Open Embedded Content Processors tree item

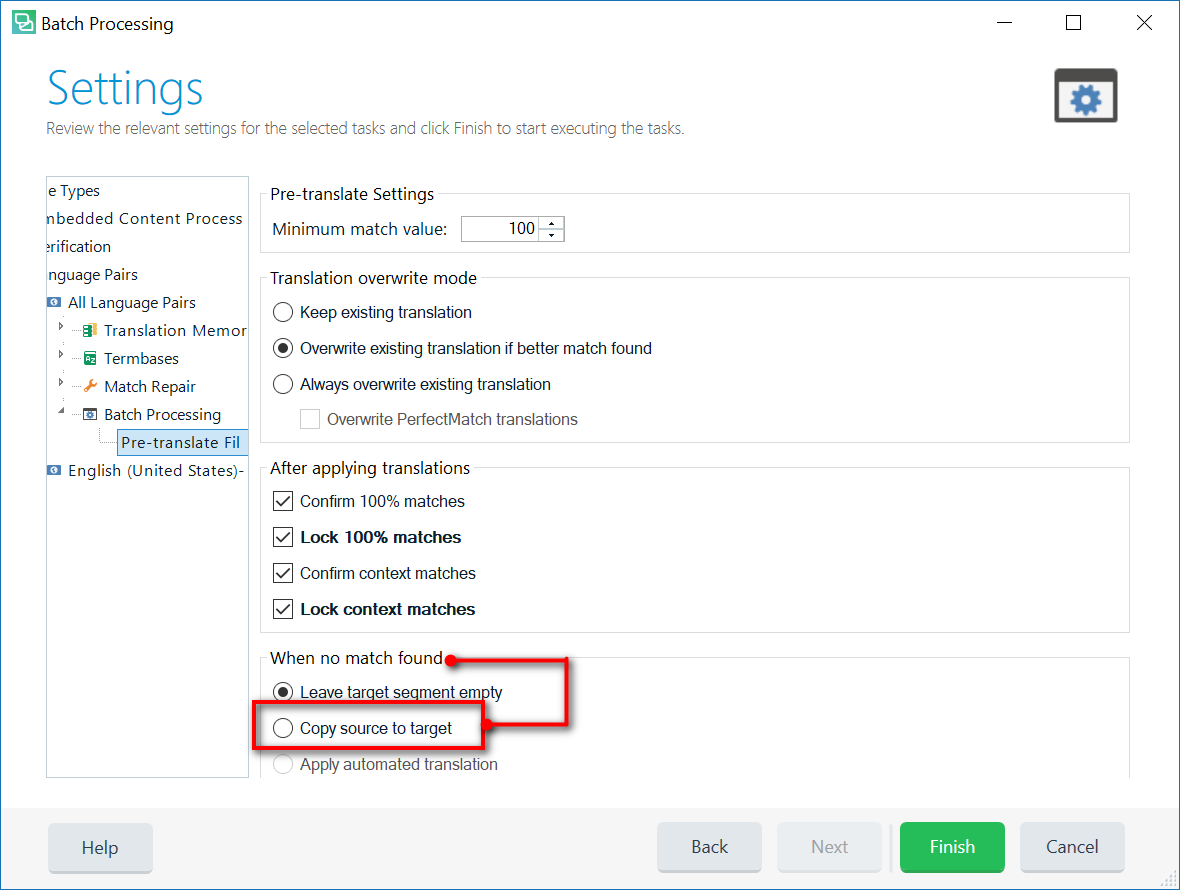144,218
